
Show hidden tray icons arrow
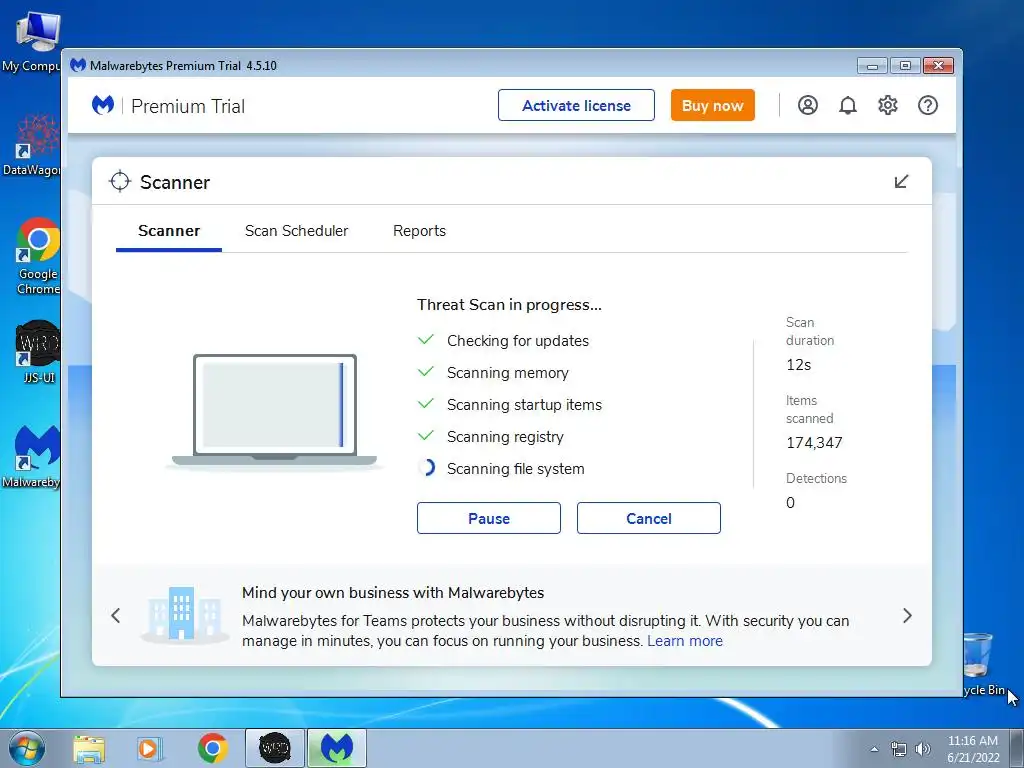click(874, 749)
